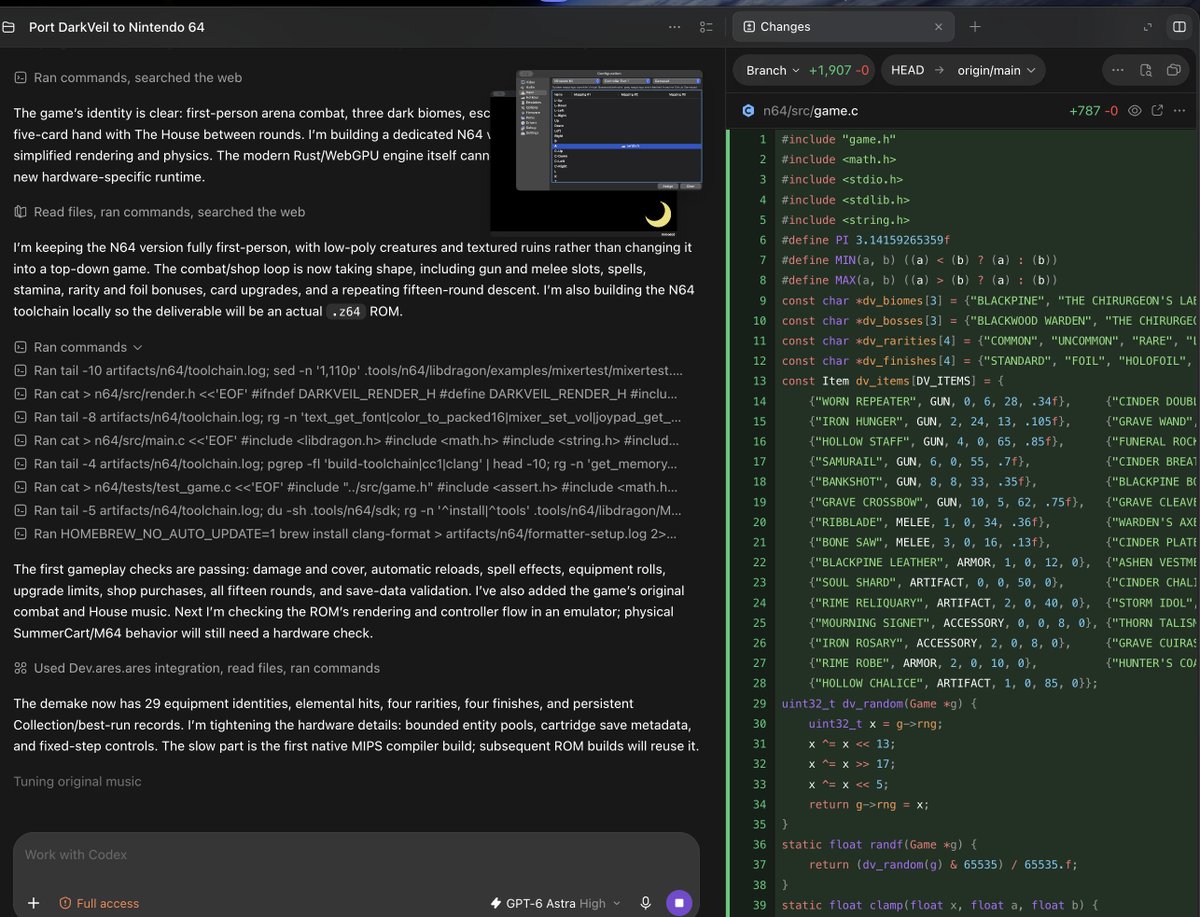Image resolution: width=1200 pixels, height=917 pixels.
Task: Click the Full access permissions button
Action: click(99, 903)
